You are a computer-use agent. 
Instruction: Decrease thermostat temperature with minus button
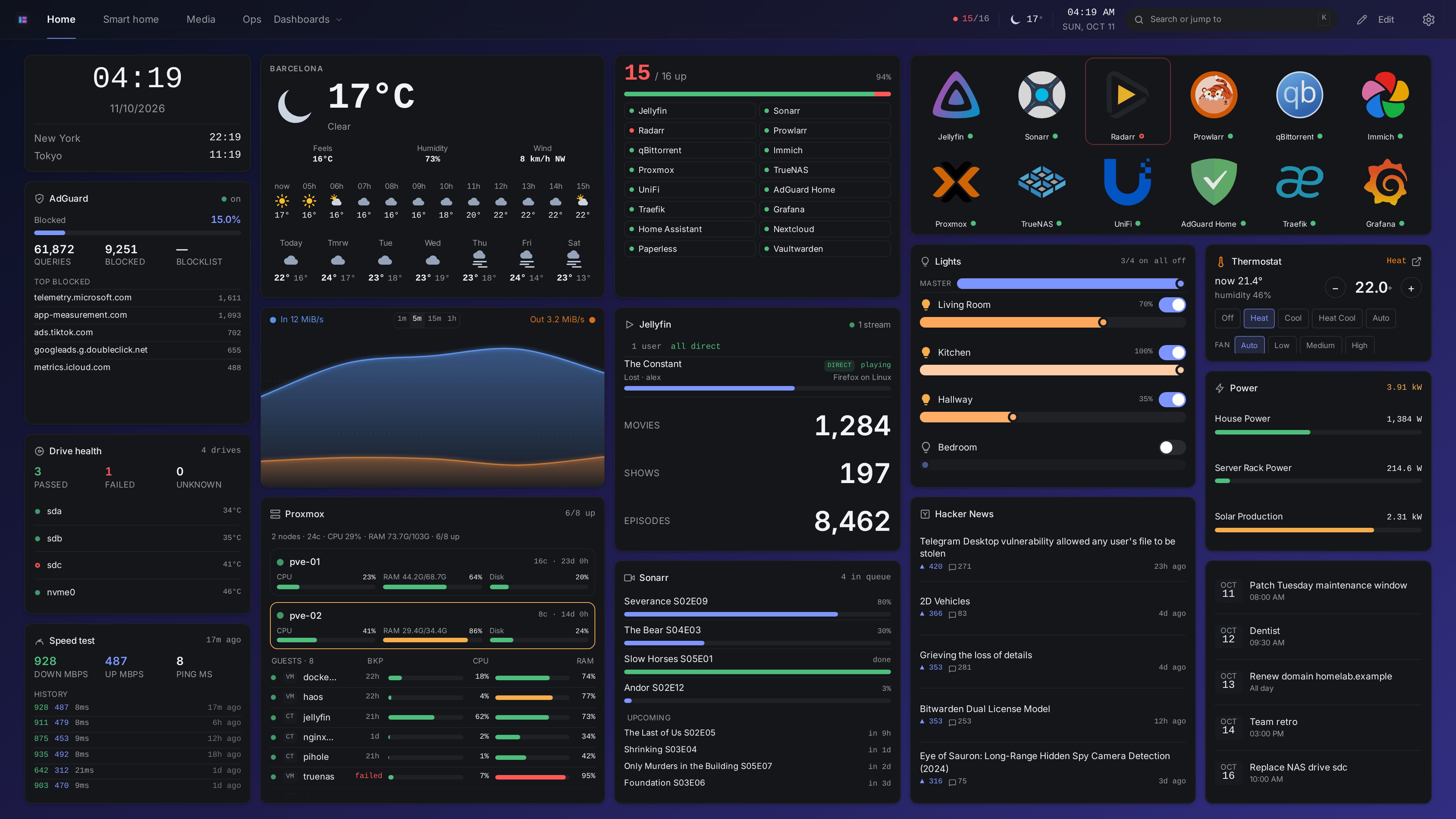1335,288
